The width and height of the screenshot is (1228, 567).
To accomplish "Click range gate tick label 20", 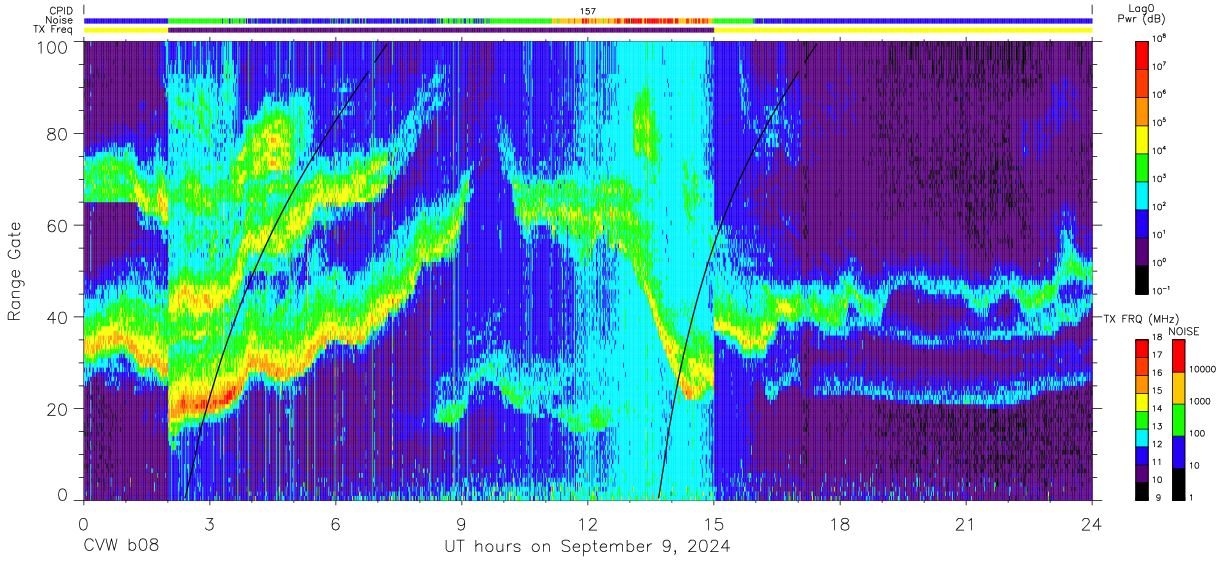I will pos(59,409).
